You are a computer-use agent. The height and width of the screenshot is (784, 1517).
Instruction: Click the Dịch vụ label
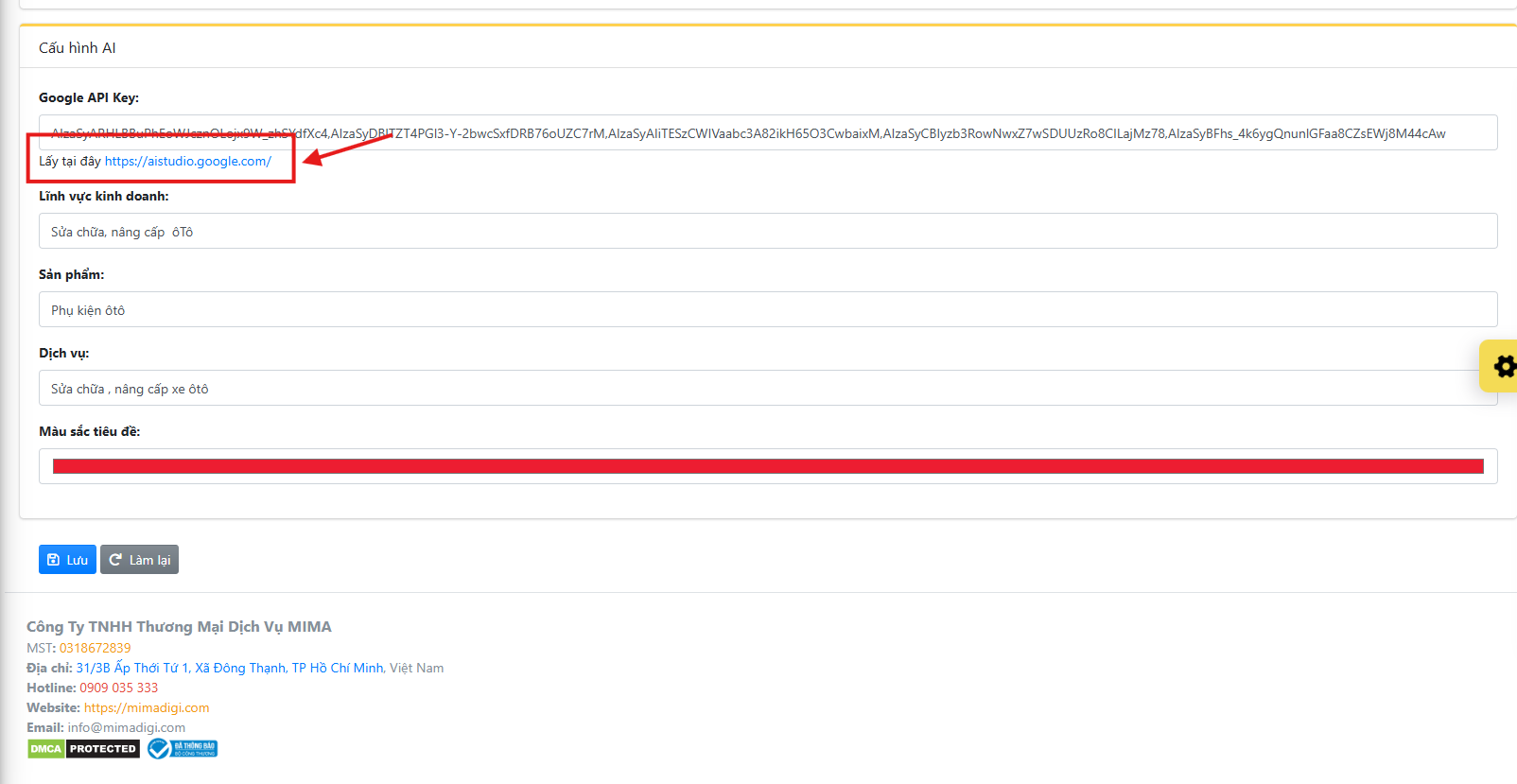pyautogui.click(x=64, y=353)
